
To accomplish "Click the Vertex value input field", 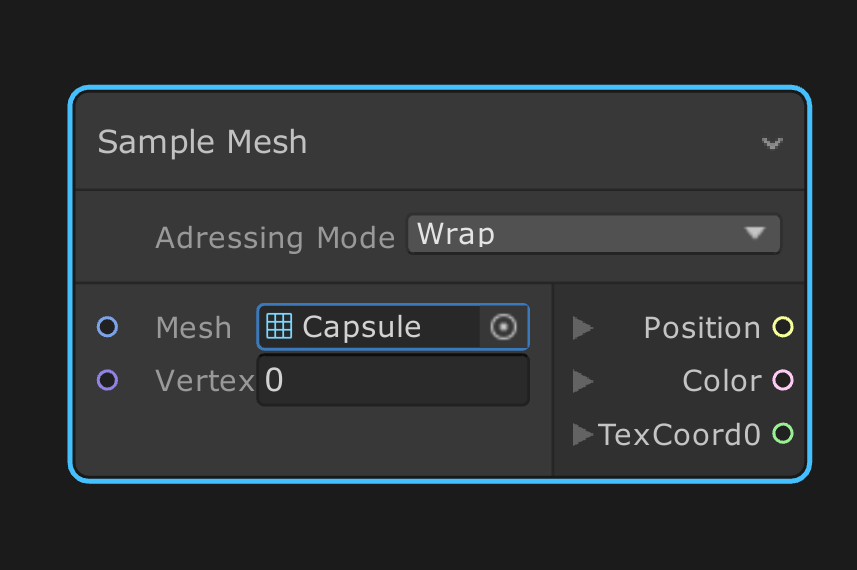I will (x=393, y=381).
